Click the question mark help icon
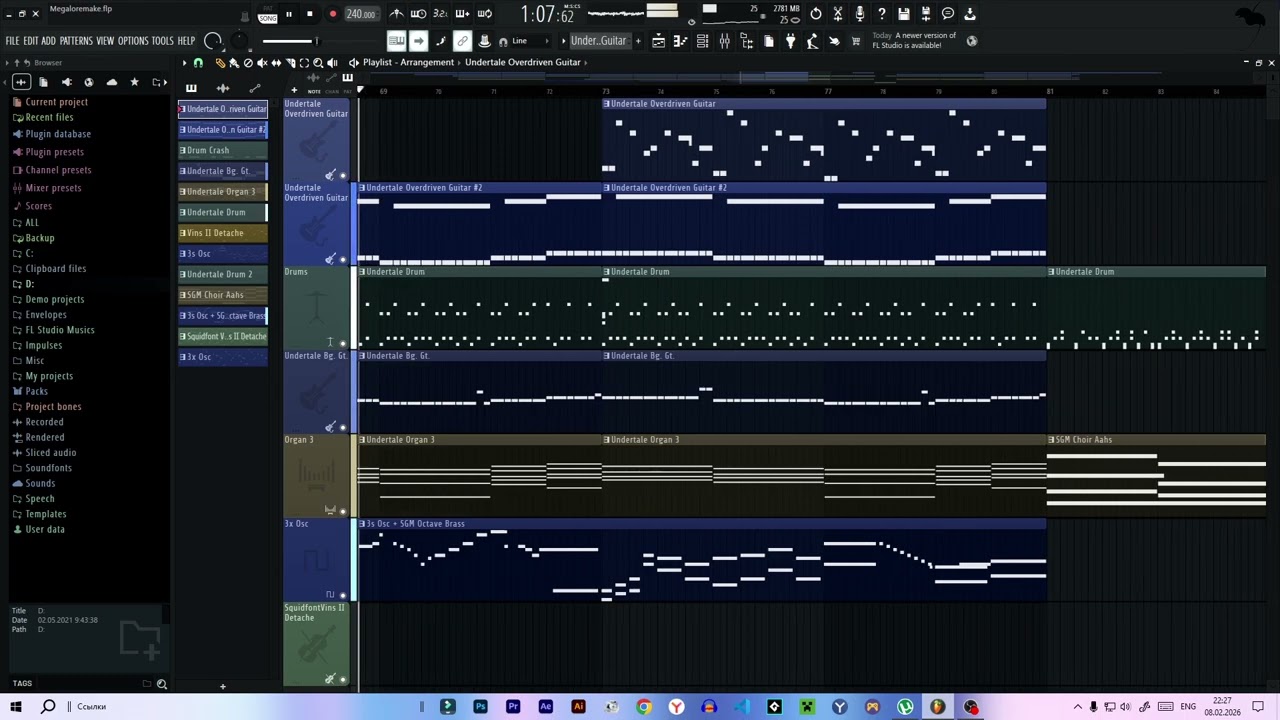 tap(882, 14)
